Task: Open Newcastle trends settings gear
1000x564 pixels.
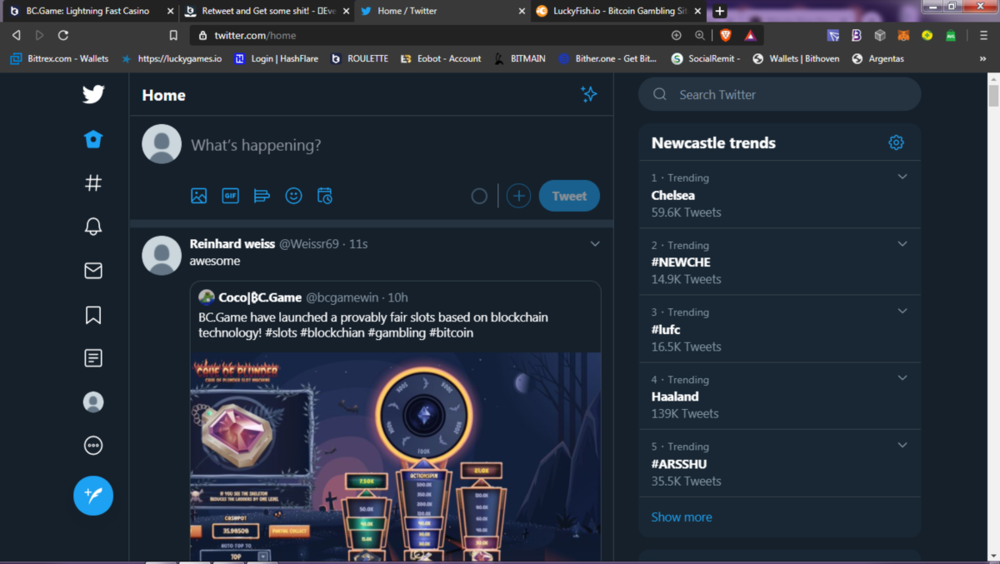Action: pos(896,142)
